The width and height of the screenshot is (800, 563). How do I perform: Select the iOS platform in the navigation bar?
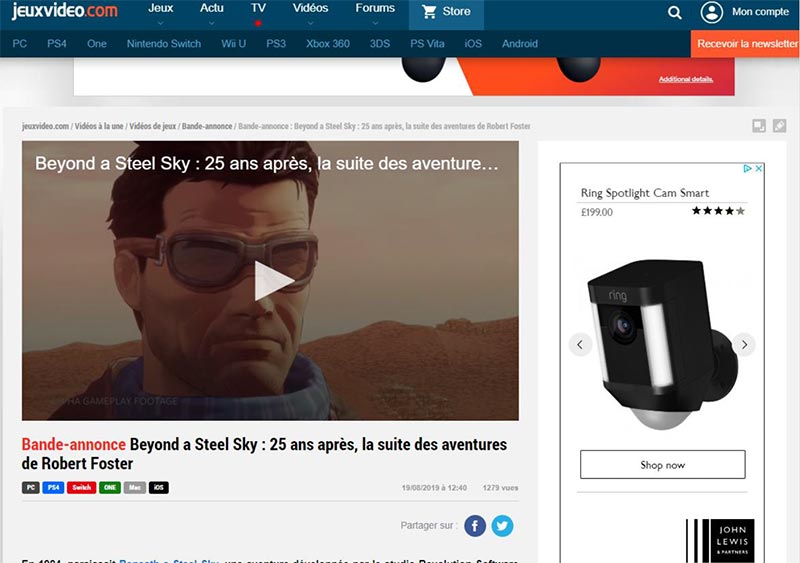[x=473, y=44]
